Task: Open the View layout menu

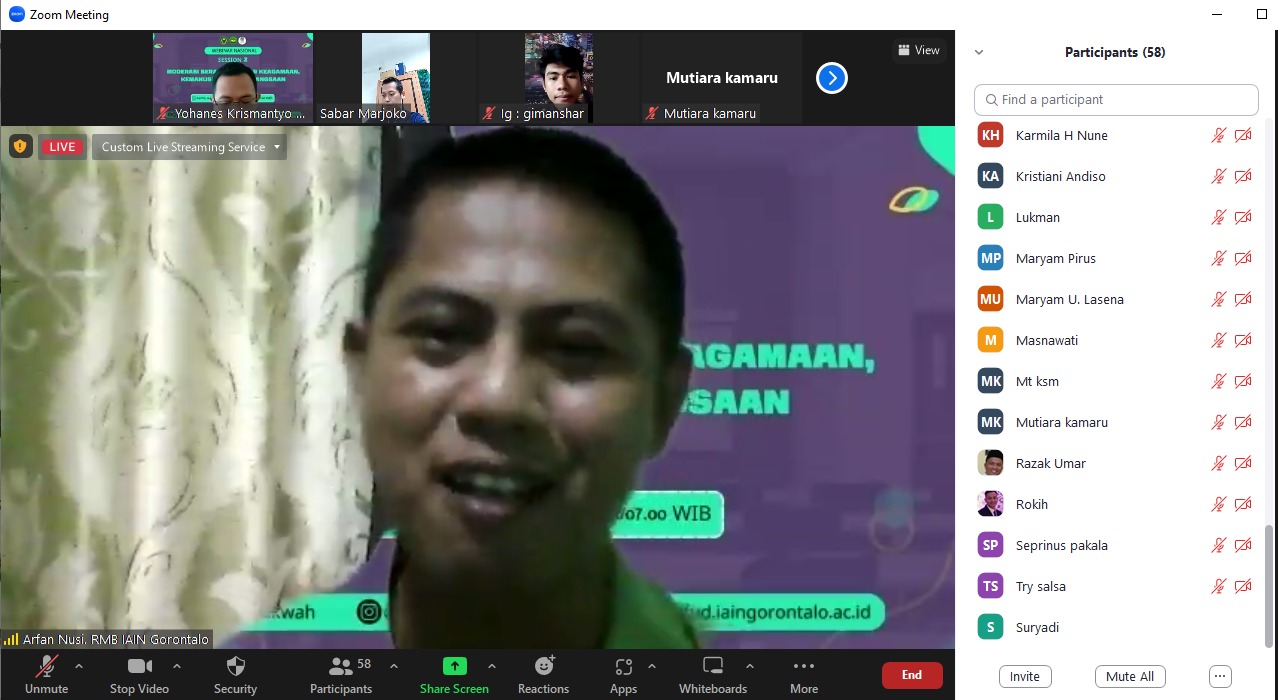Action: [x=918, y=50]
